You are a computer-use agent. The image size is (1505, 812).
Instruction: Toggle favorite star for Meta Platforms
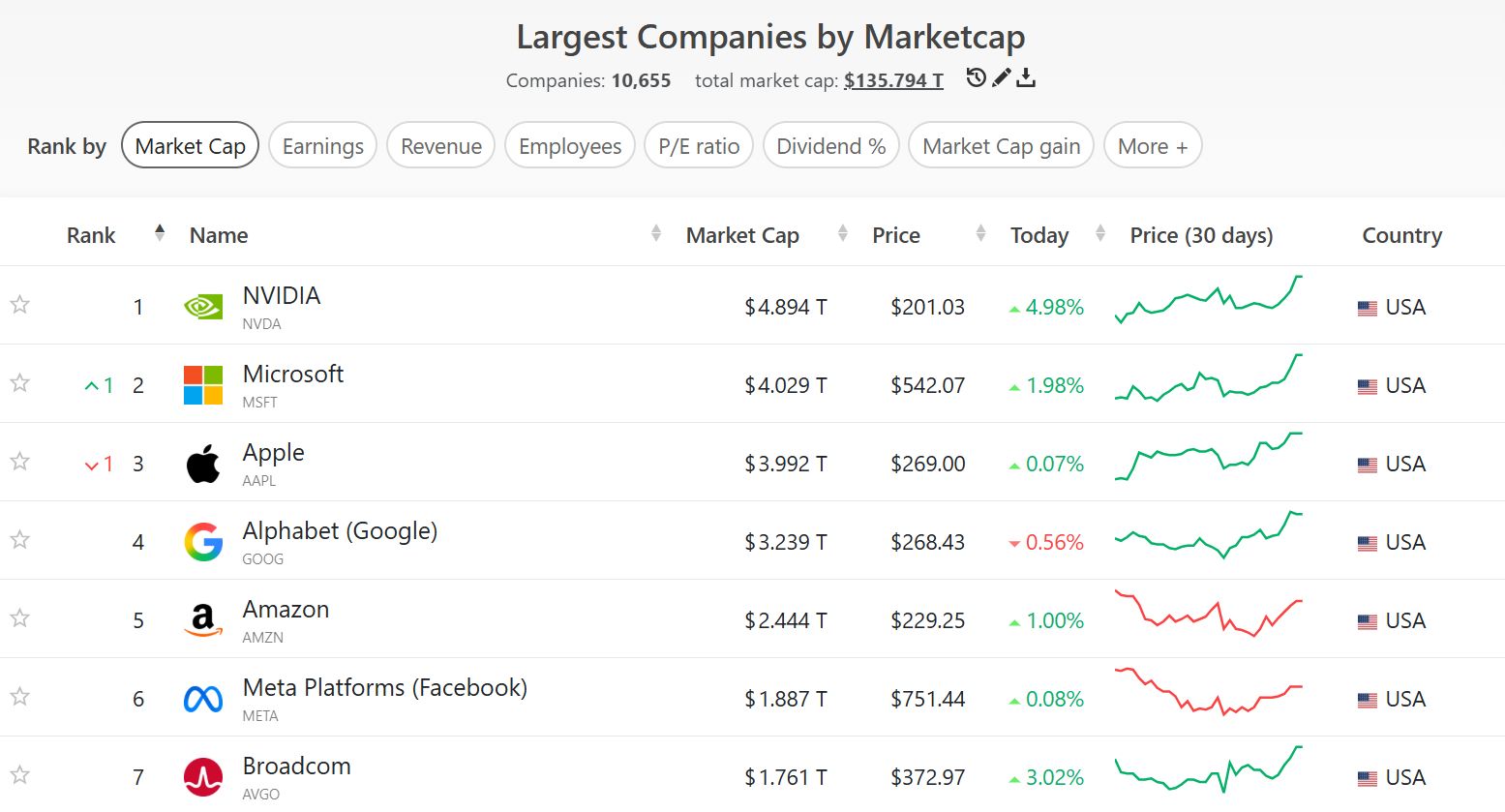[x=19, y=697]
